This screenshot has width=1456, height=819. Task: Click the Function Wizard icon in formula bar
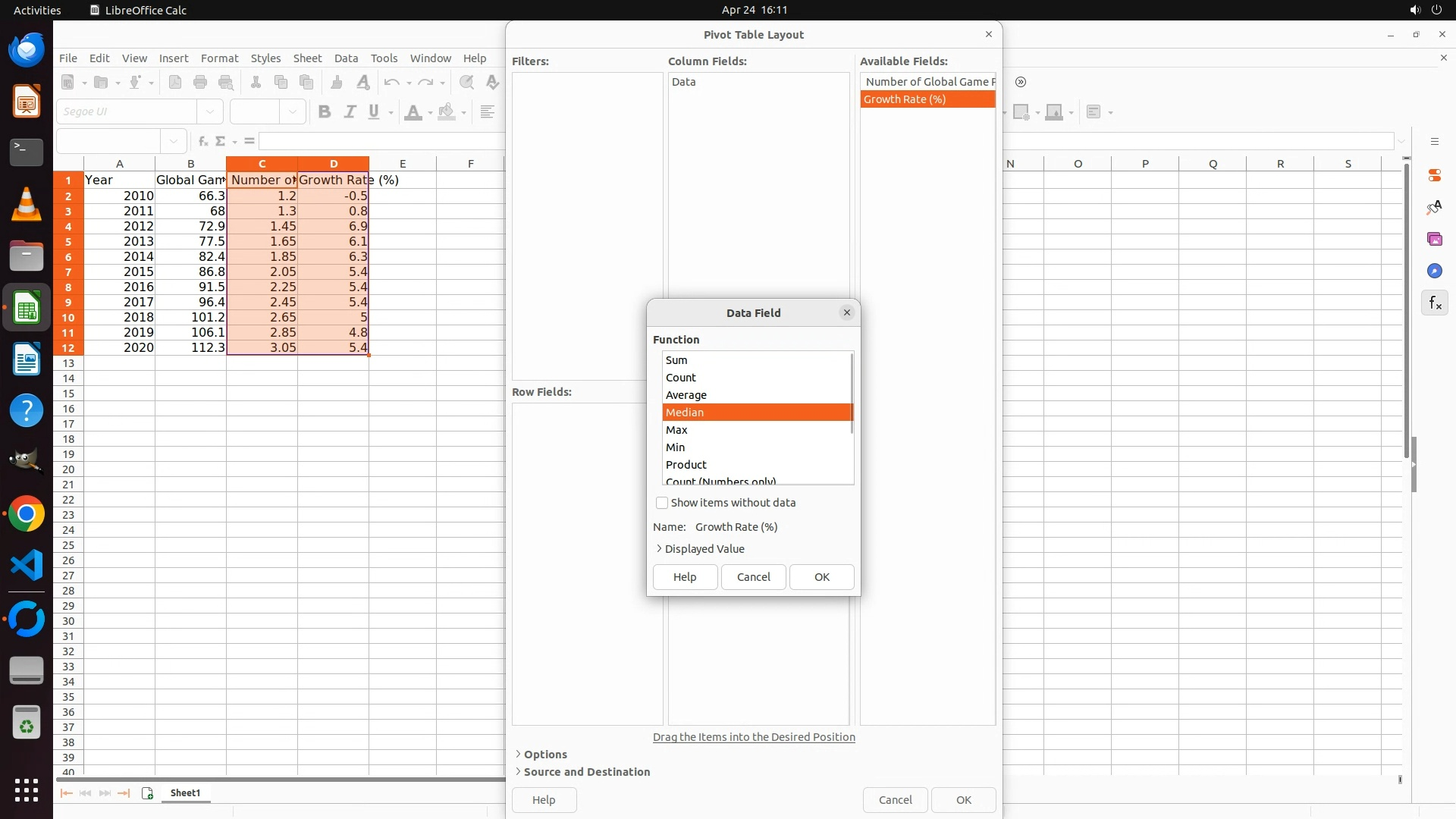[x=202, y=141]
